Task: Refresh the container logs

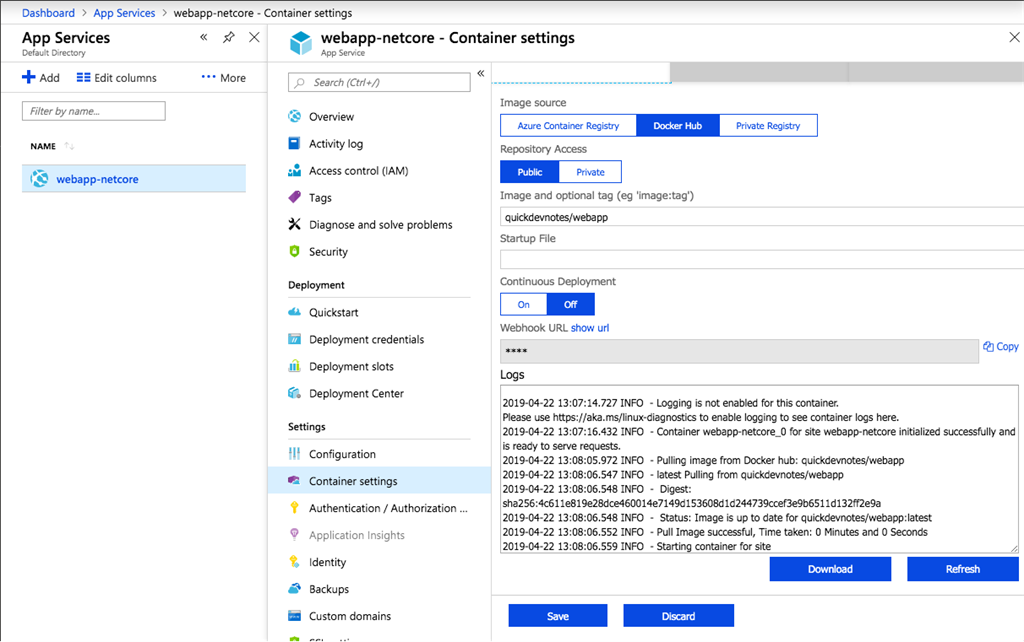Action: pos(962,568)
